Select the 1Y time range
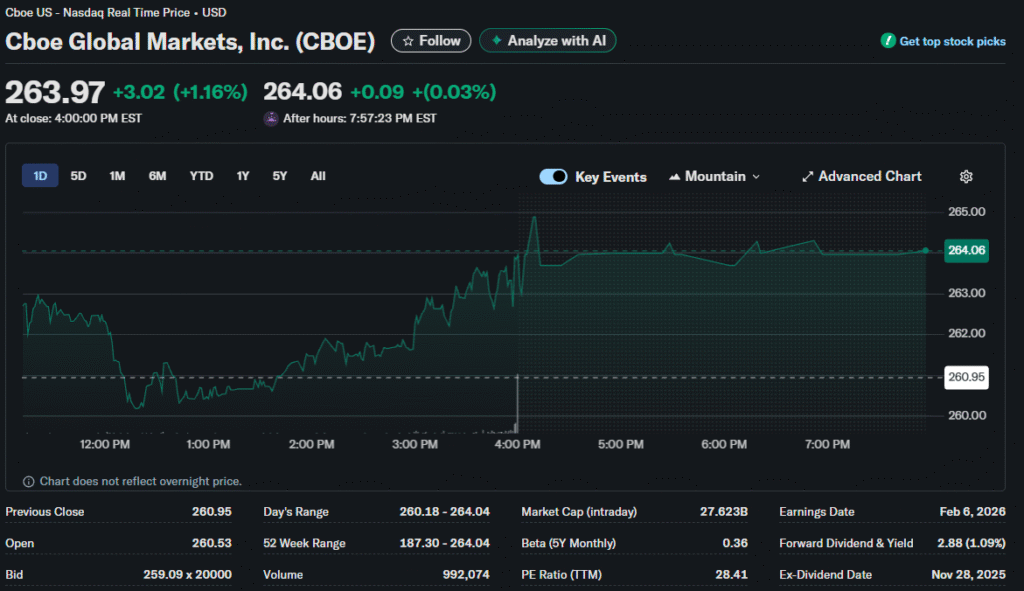The image size is (1024, 591). pyautogui.click(x=243, y=176)
